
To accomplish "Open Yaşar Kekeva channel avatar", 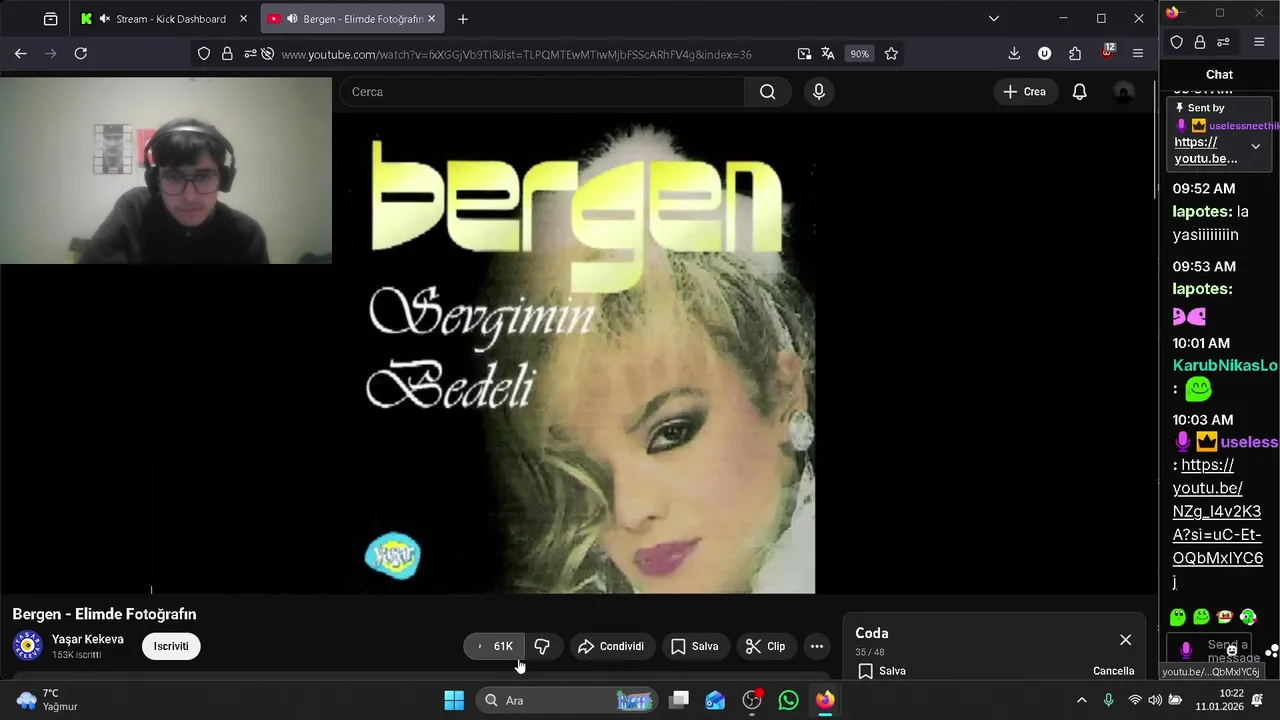I will click(28, 646).
